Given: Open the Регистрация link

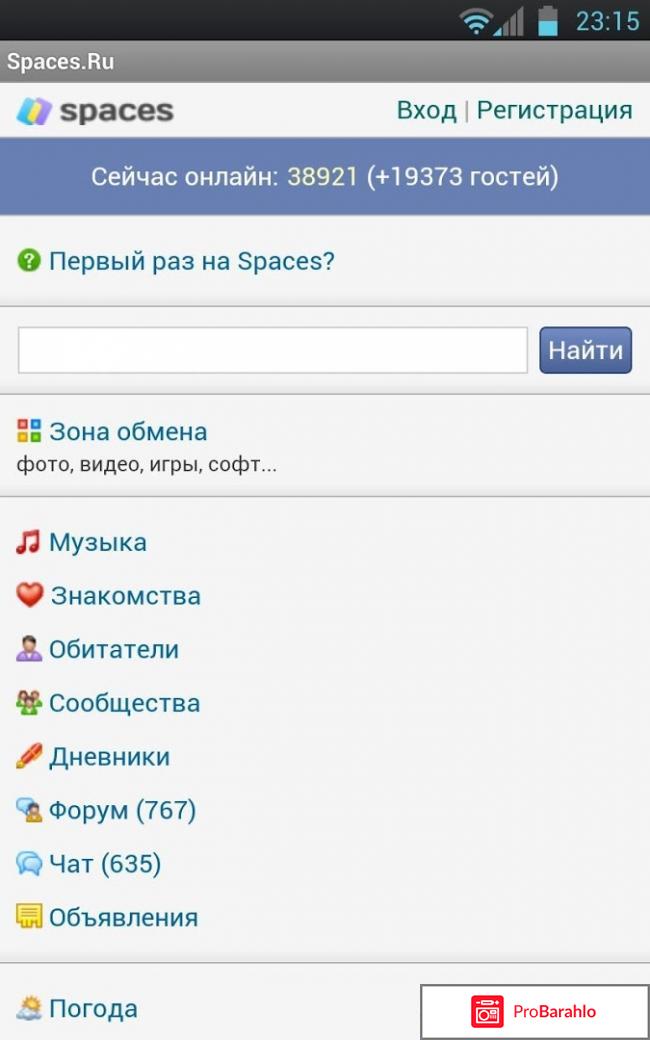Looking at the screenshot, I should [555, 110].
